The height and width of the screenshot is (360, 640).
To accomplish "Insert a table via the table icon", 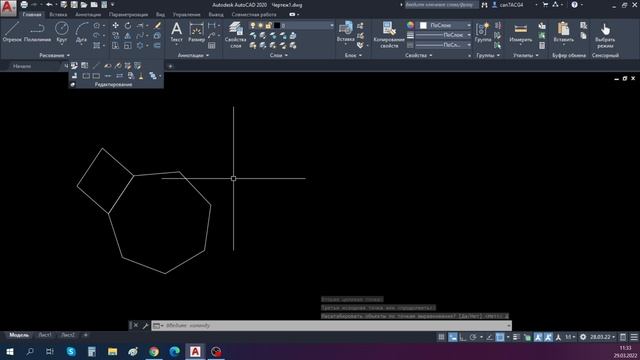I will [x=211, y=46].
